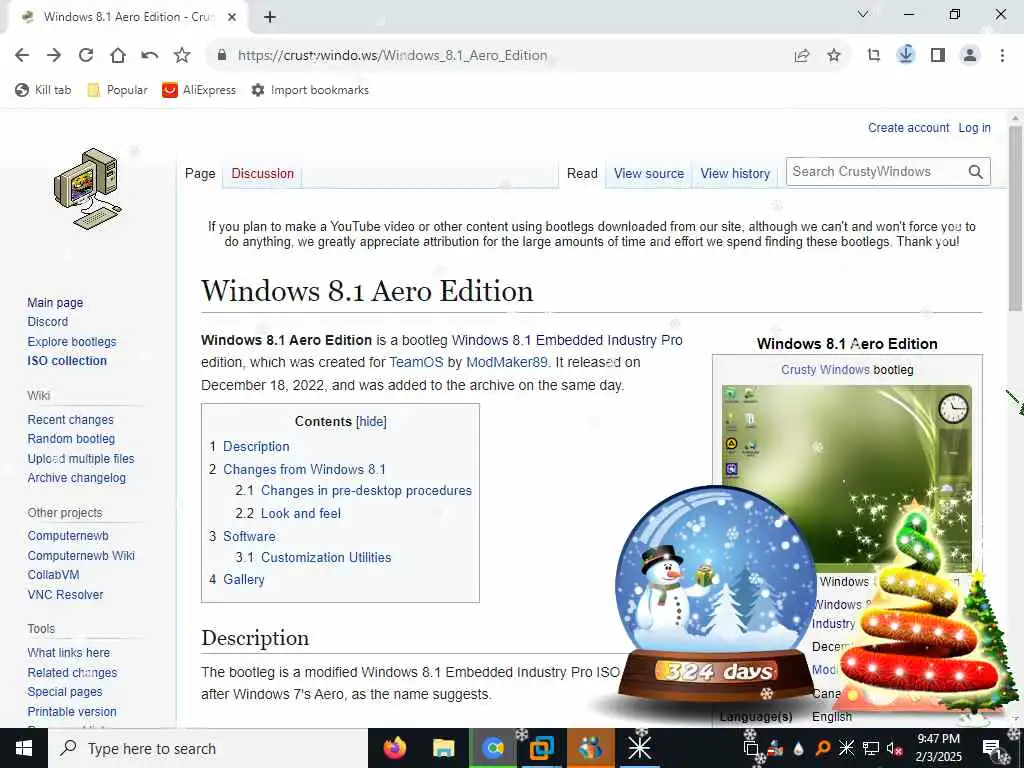The width and height of the screenshot is (1024, 768).
Task: Open the Archive changelog link
Action: point(76,478)
